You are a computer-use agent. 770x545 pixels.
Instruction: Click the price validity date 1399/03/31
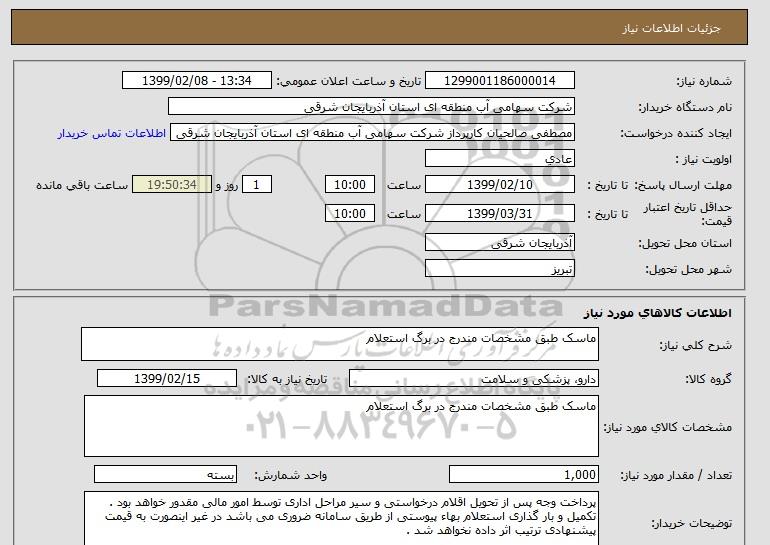click(x=499, y=214)
